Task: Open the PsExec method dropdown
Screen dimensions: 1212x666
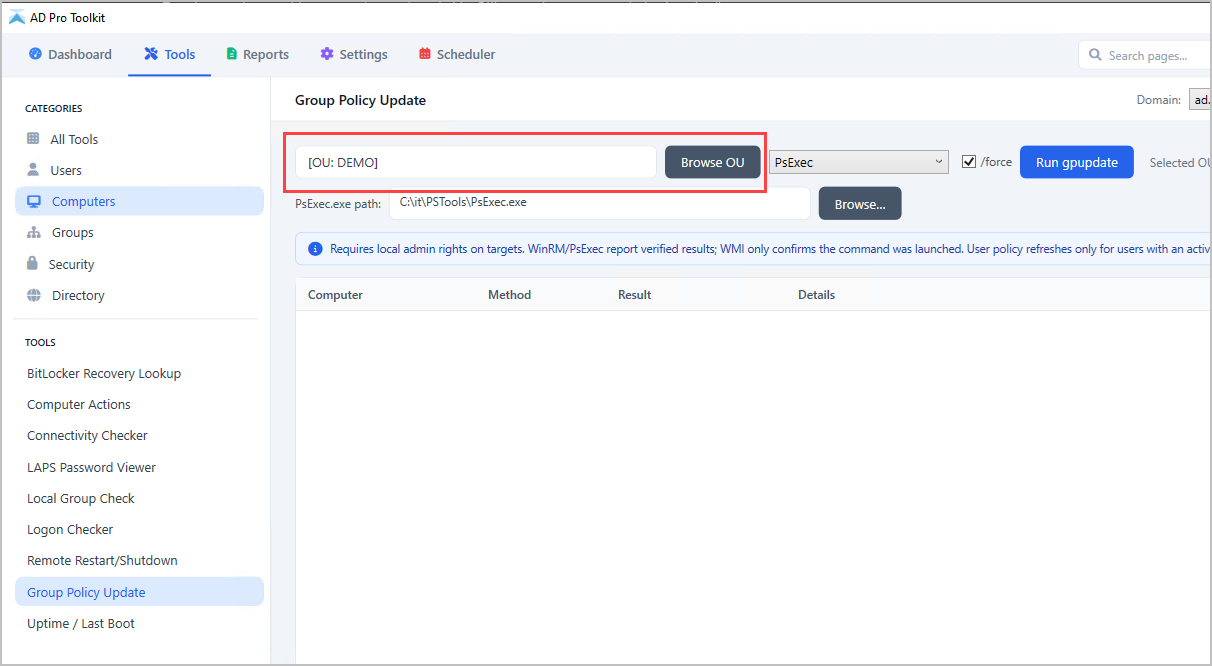Action: pos(859,162)
